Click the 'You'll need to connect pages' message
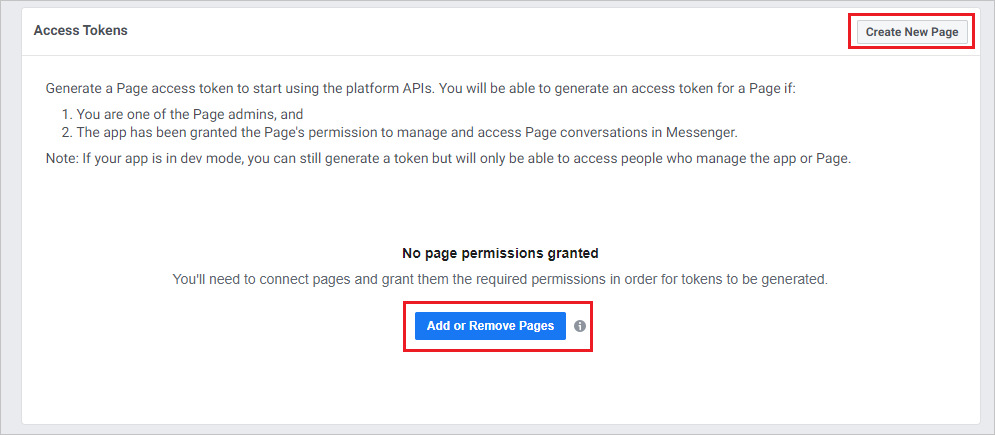995x435 pixels. click(x=500, y=279)
